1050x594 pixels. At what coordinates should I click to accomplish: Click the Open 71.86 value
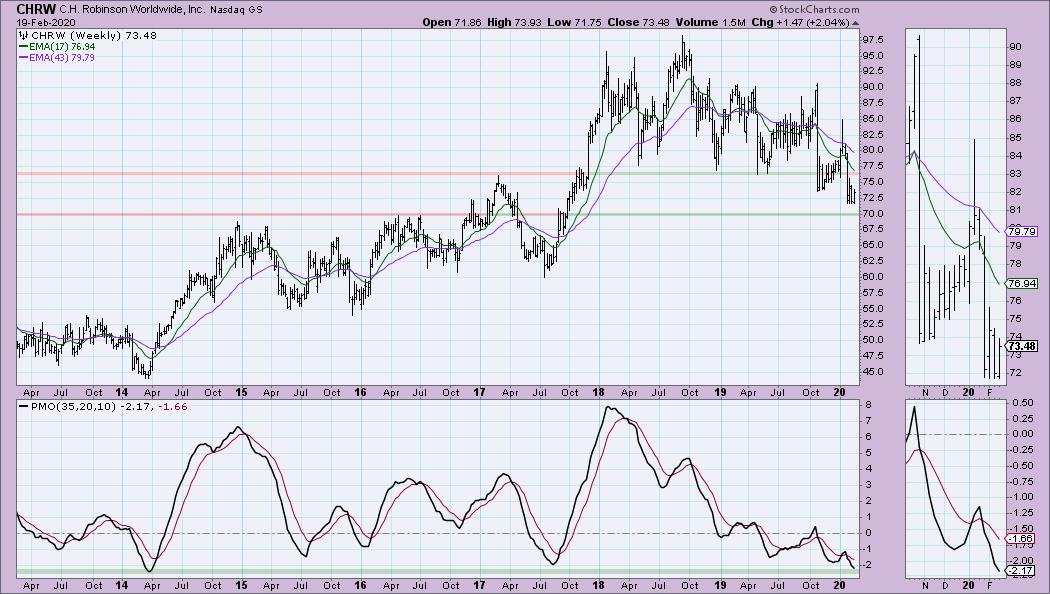[452, 22]
